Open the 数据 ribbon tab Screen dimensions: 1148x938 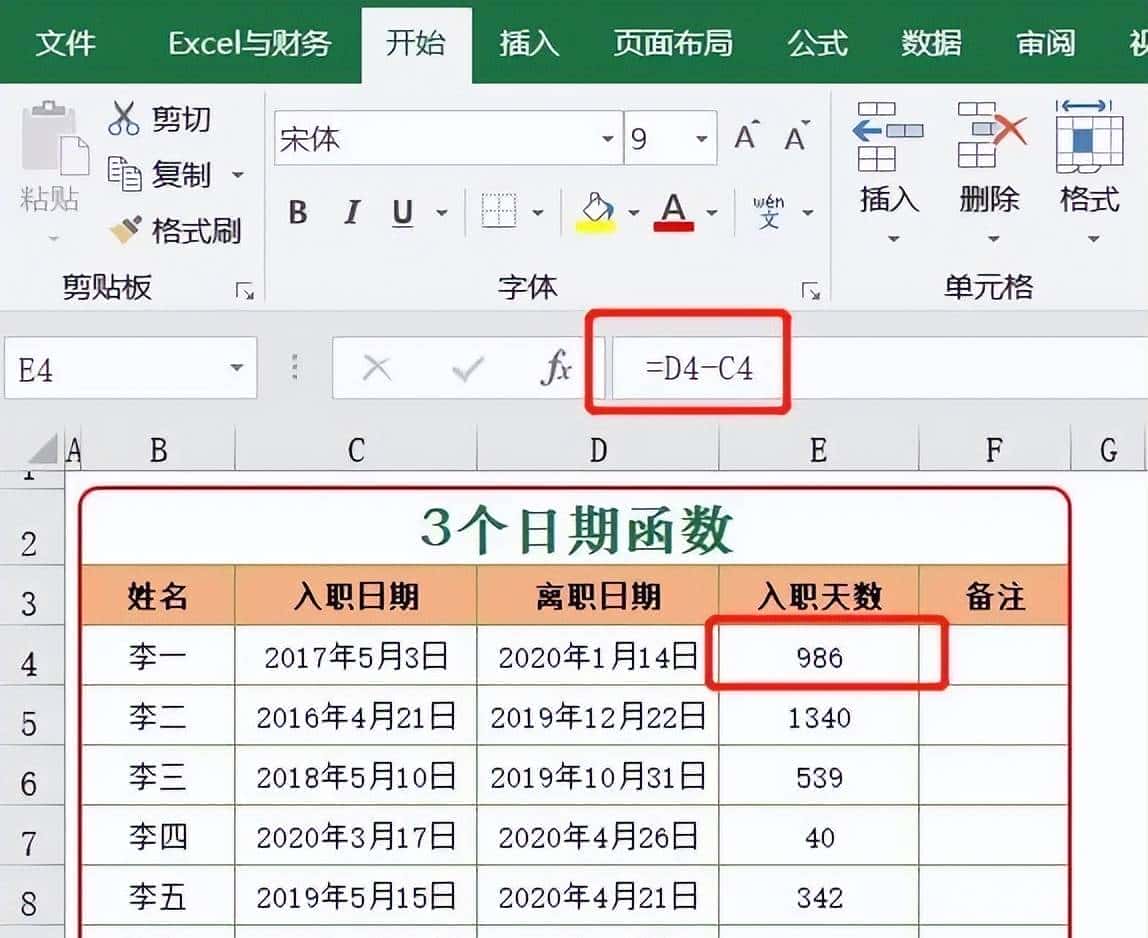[932, 44]
